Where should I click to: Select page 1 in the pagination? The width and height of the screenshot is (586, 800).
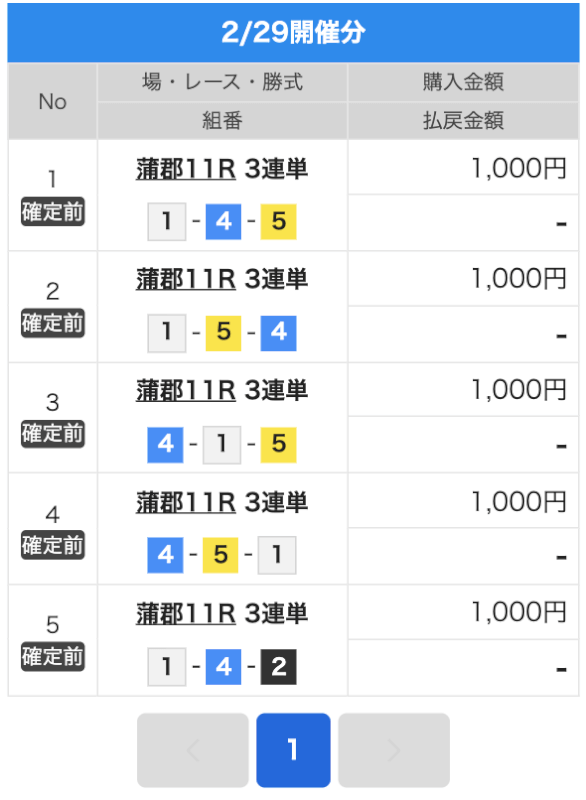[293, 750]
